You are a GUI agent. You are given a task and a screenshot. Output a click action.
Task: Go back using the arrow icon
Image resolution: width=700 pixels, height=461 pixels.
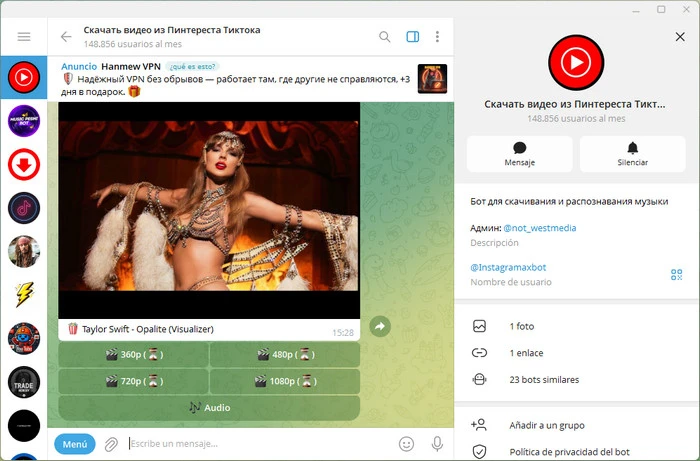[x=66, y=37]
